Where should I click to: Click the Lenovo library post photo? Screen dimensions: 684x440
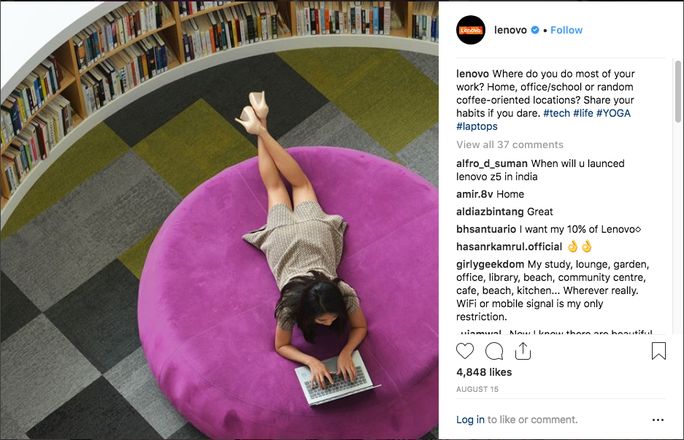pyautogui.click(x=219, y=220)
